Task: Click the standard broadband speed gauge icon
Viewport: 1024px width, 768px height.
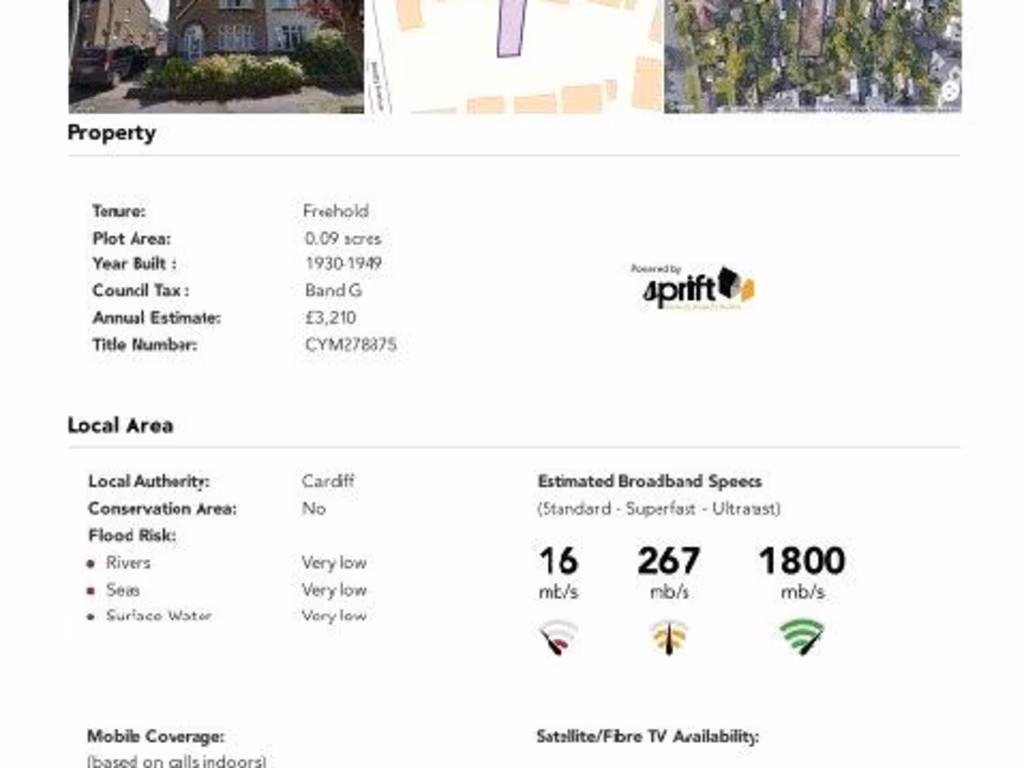Action: tap(558, 637)
